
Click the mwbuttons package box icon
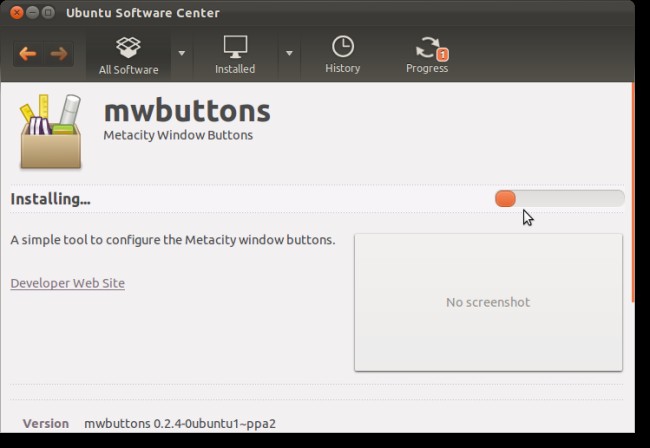coord(51,132)
